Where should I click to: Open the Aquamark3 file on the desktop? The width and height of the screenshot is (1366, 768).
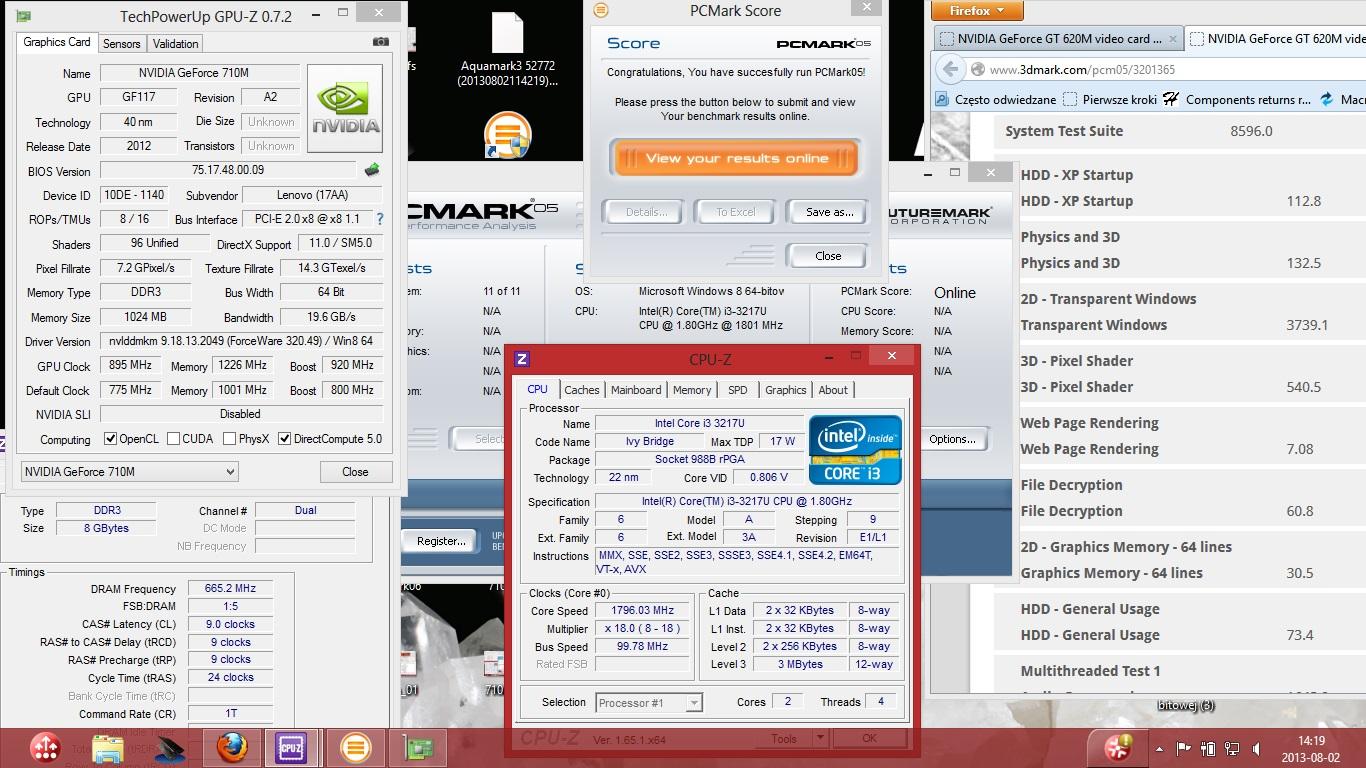pos(507,50)
